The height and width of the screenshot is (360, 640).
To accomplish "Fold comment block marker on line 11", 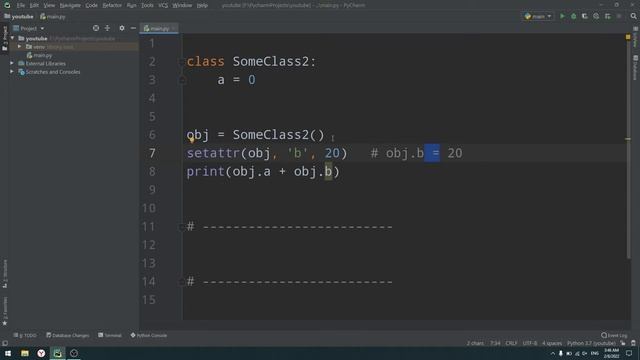I will coord(182,227).
